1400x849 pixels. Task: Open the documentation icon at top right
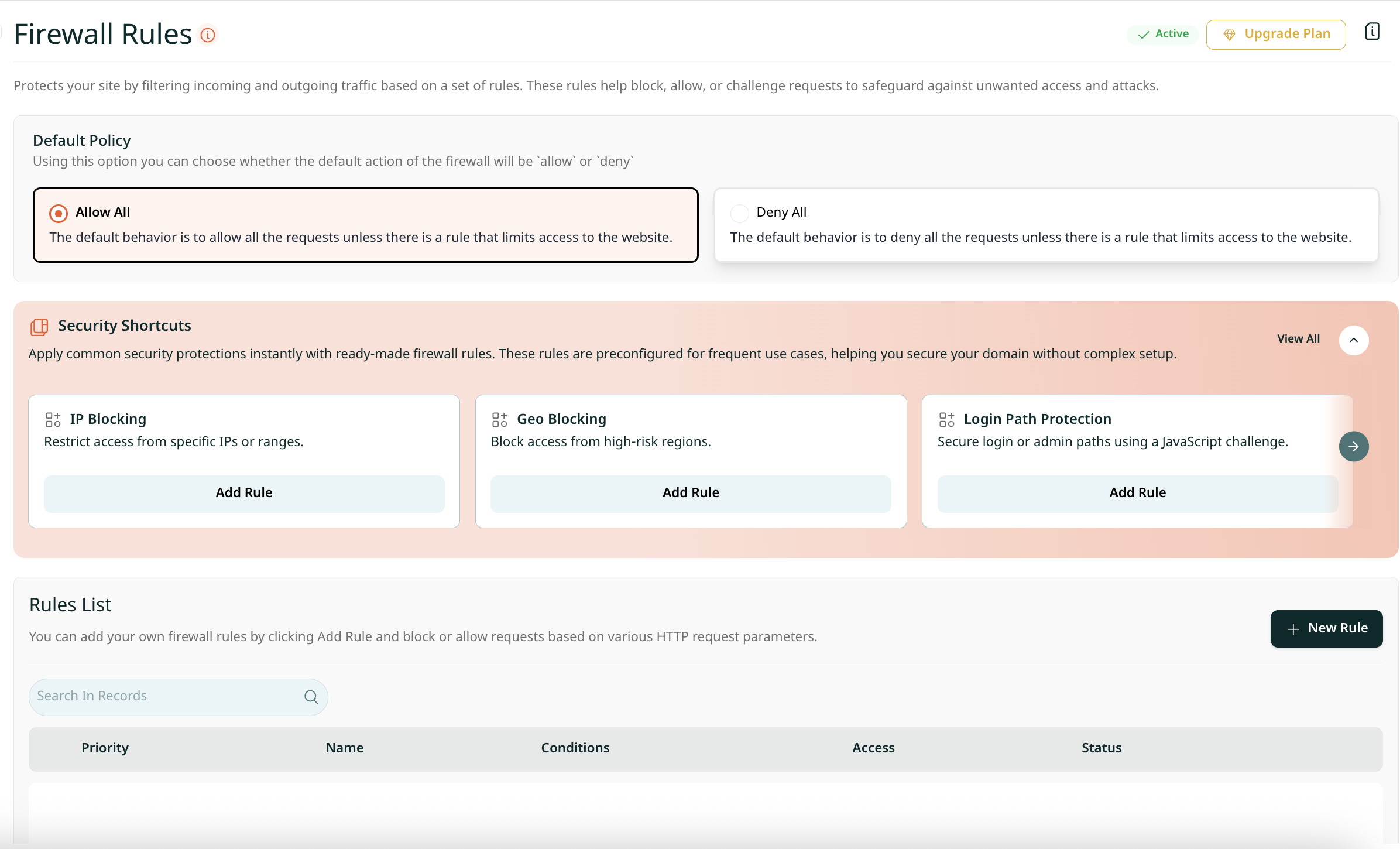(x=1372, y=32)
